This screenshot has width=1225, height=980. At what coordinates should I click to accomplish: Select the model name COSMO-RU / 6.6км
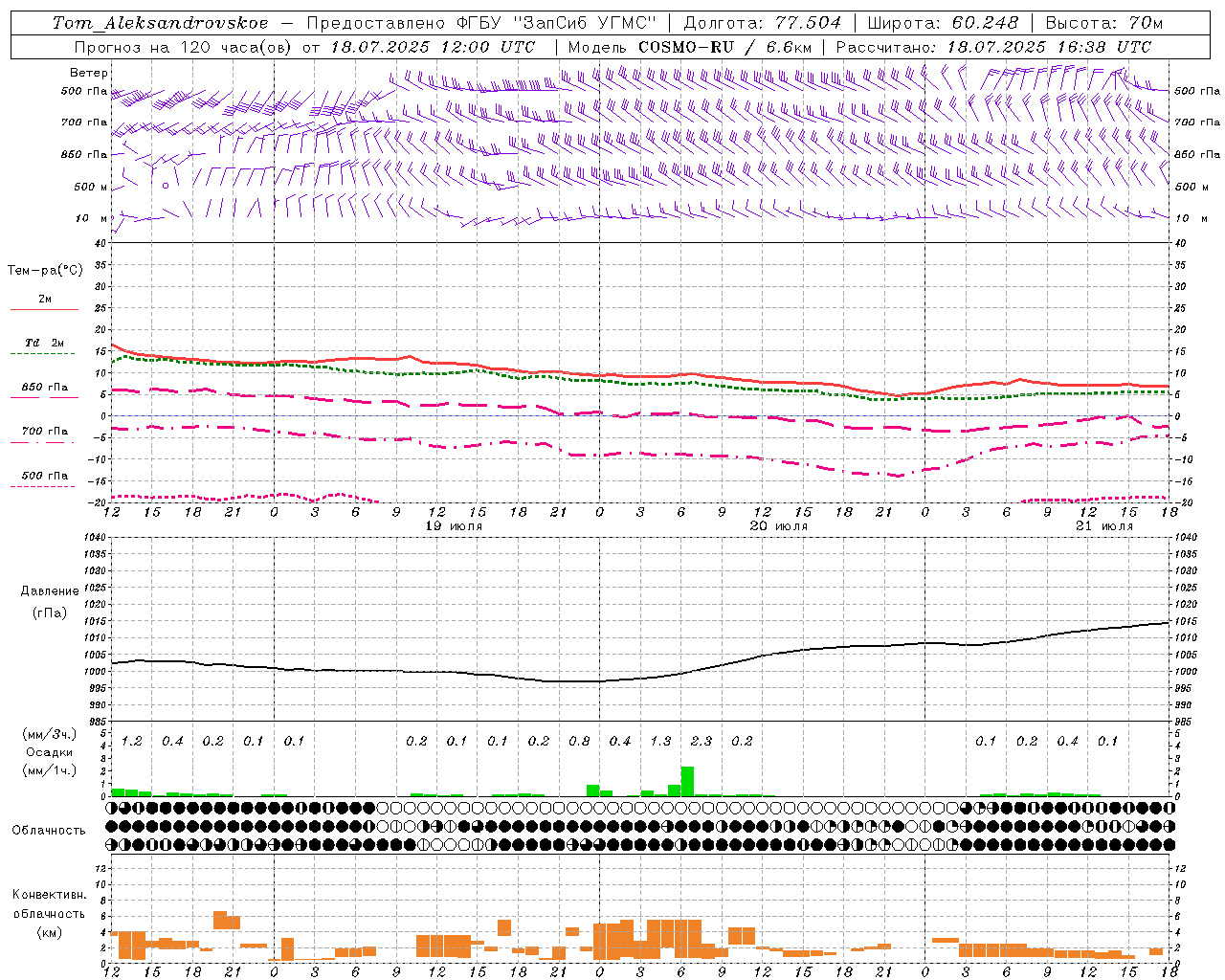pyautogui.click(x=725, y=47)
